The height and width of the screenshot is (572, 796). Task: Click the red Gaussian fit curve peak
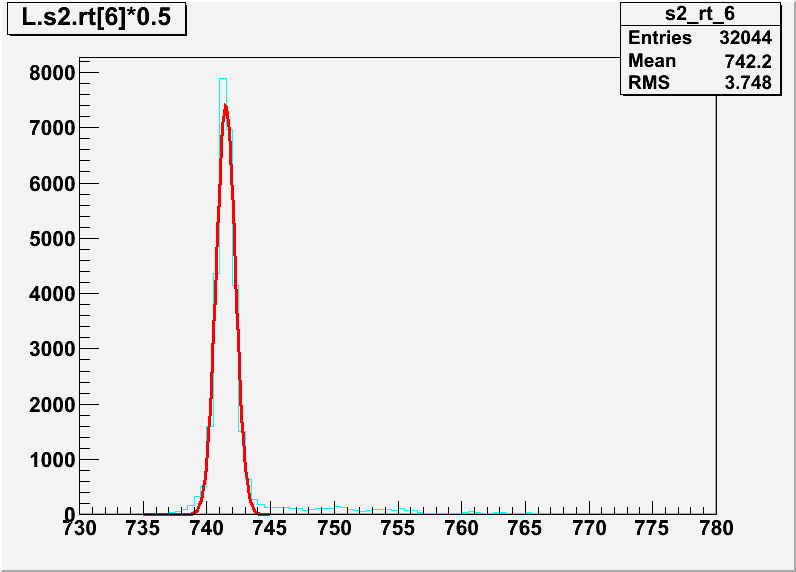coord(225,107)
